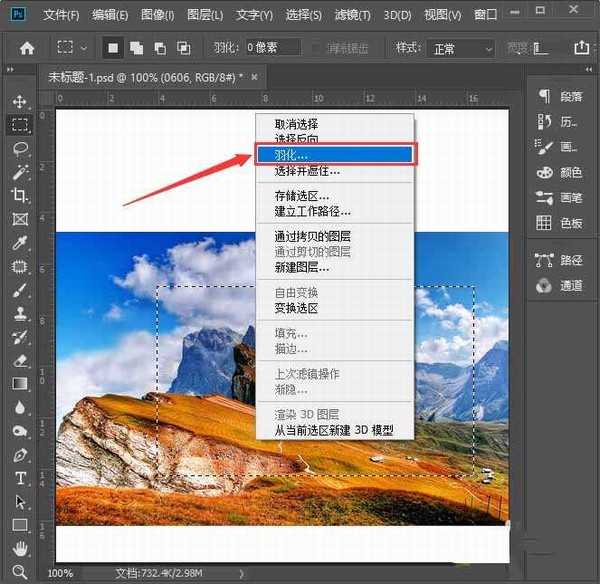Open the 颜色 (Color) panel
The width and height of the screenshot is (600, 584).
click(561, 172)
